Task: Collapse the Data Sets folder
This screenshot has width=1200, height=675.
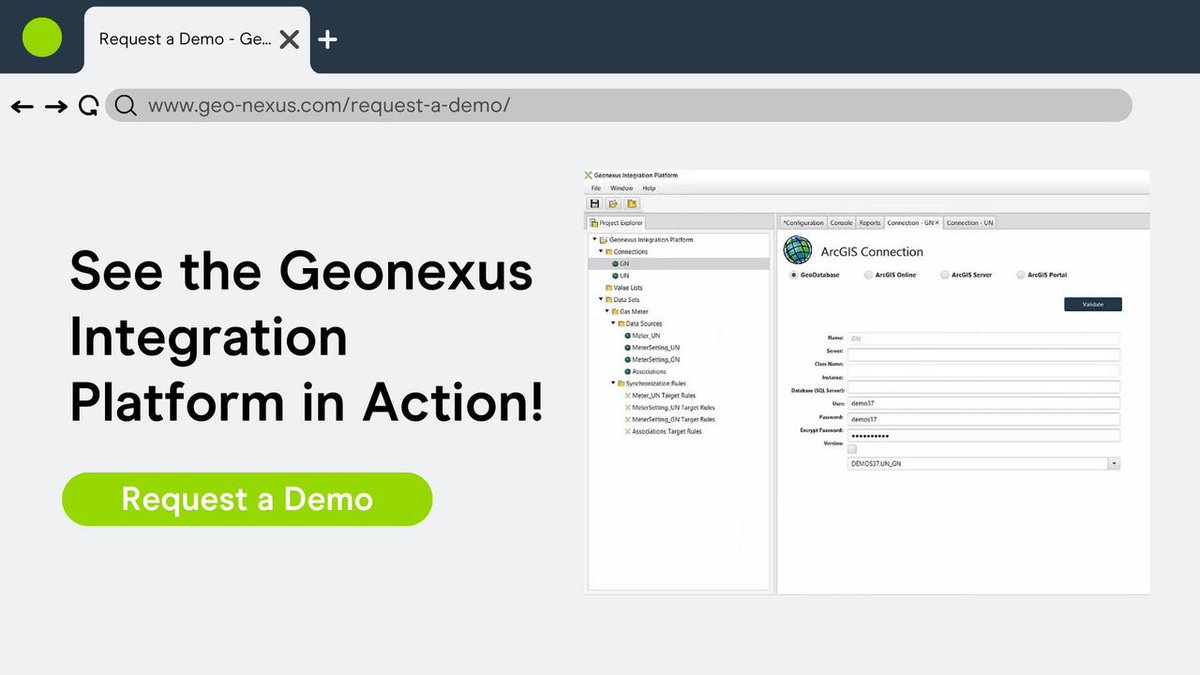Action: [600, 299]
